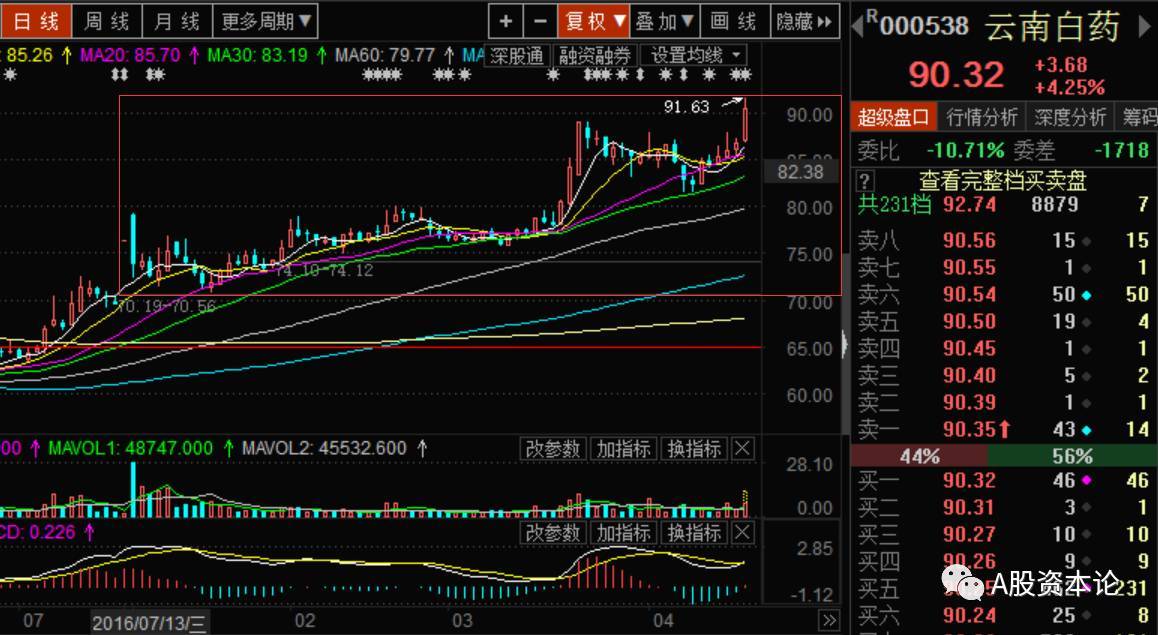Image resolution: width=1158 pixels, height=635 pixels.
Task: Click 改参数 in MACD panel
Action: [552, 532]
